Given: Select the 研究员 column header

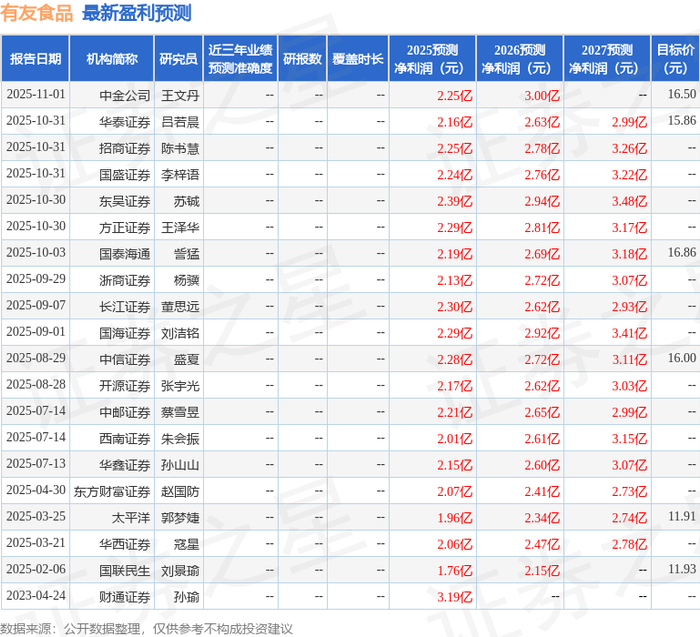Looking at the screenshot, I should pyautogui.click(x=178, y=58).
